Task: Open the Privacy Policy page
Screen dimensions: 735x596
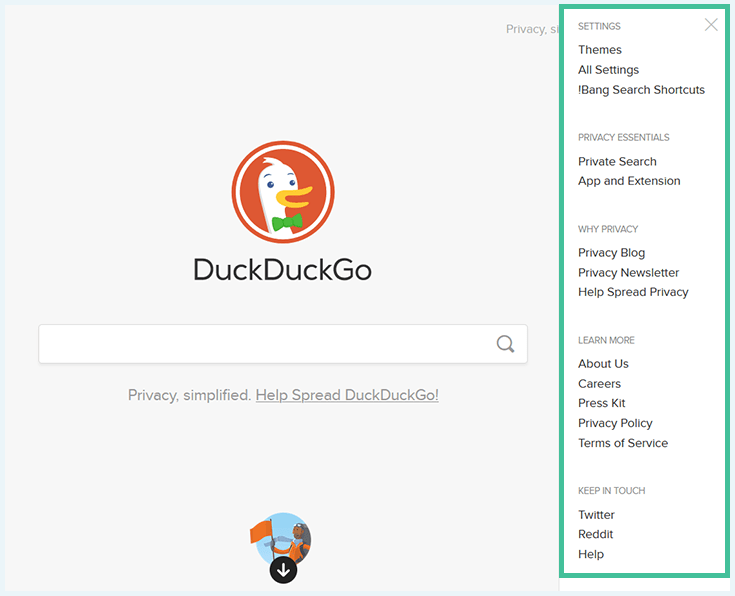Action: pos(615,423)
